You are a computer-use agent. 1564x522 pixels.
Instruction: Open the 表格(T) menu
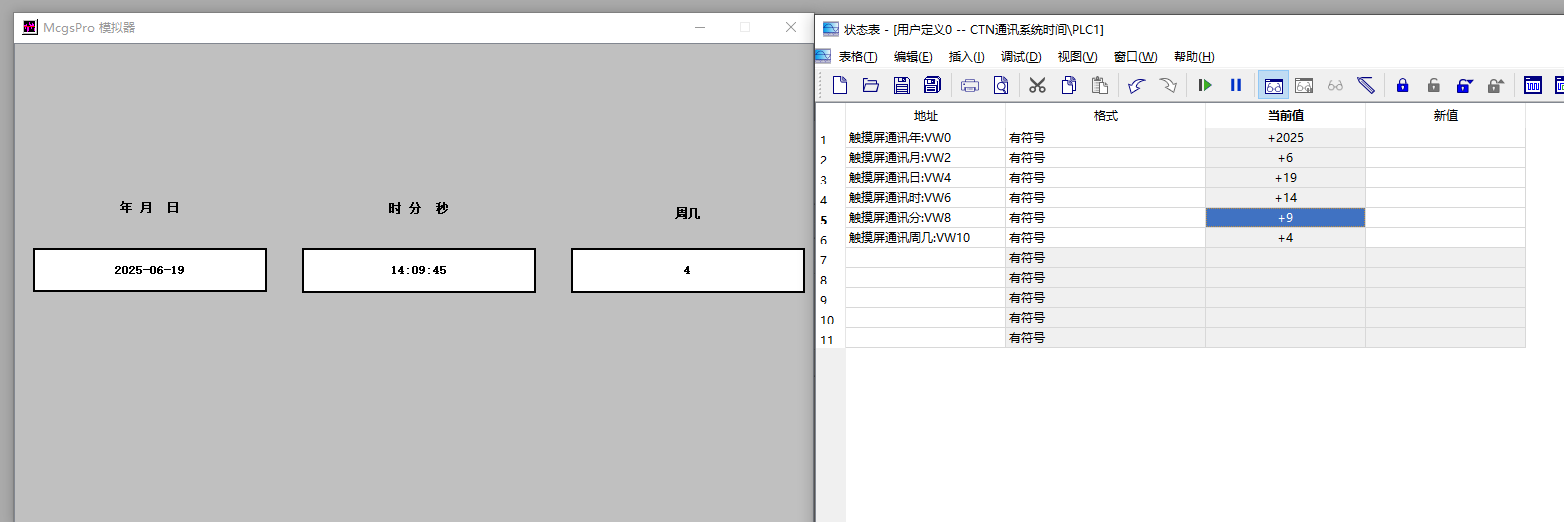click(857, 57)
